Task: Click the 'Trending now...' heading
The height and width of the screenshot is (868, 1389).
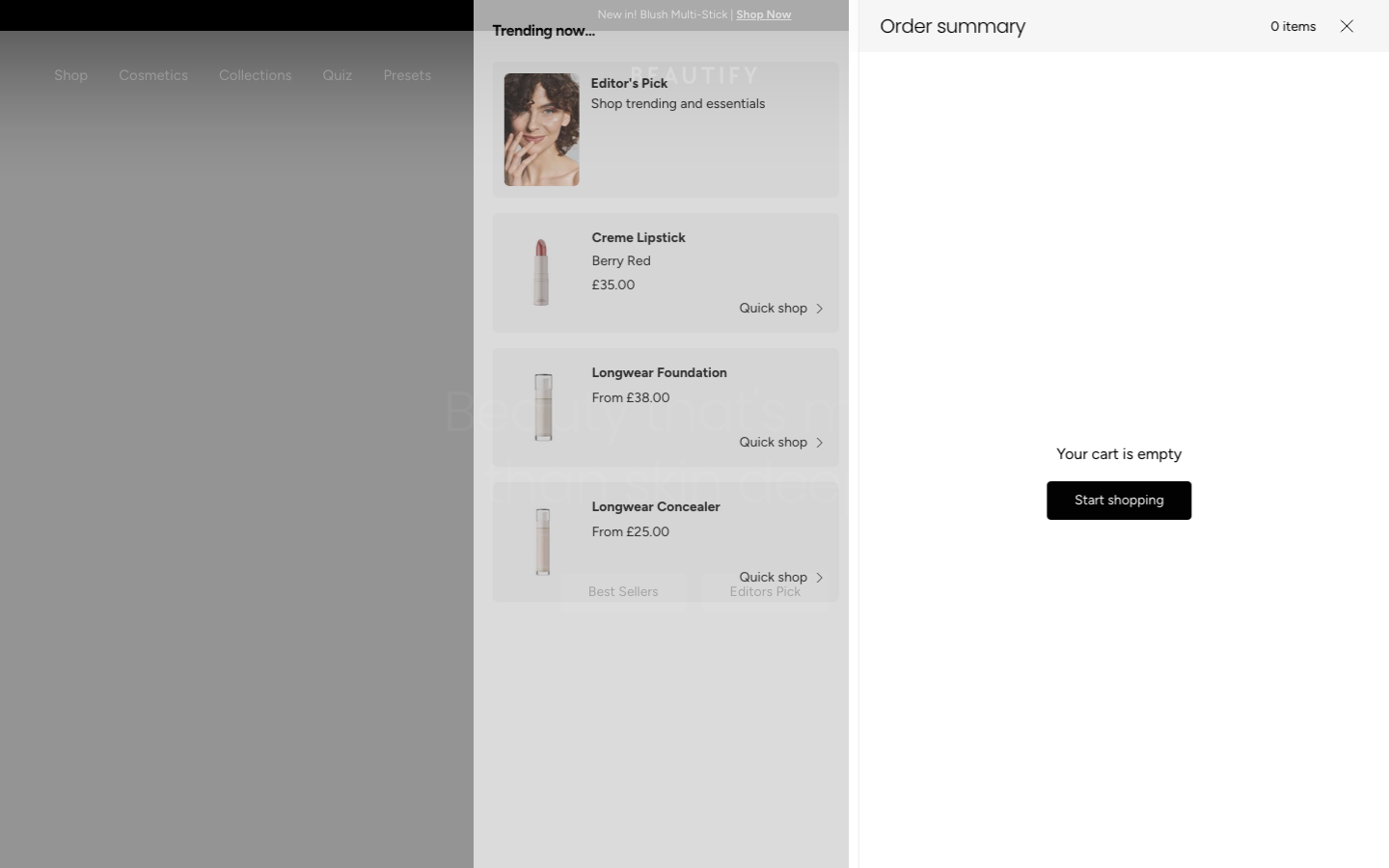Action: pos(543,31)
